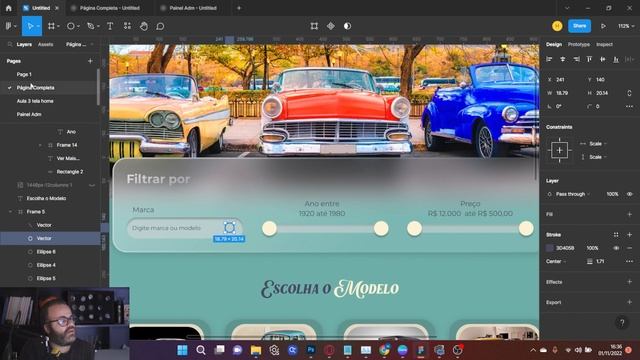640x360 pixels.
Task: Add a new page with the plus icon
Action: pyautogui.click(x=90, y=61)
